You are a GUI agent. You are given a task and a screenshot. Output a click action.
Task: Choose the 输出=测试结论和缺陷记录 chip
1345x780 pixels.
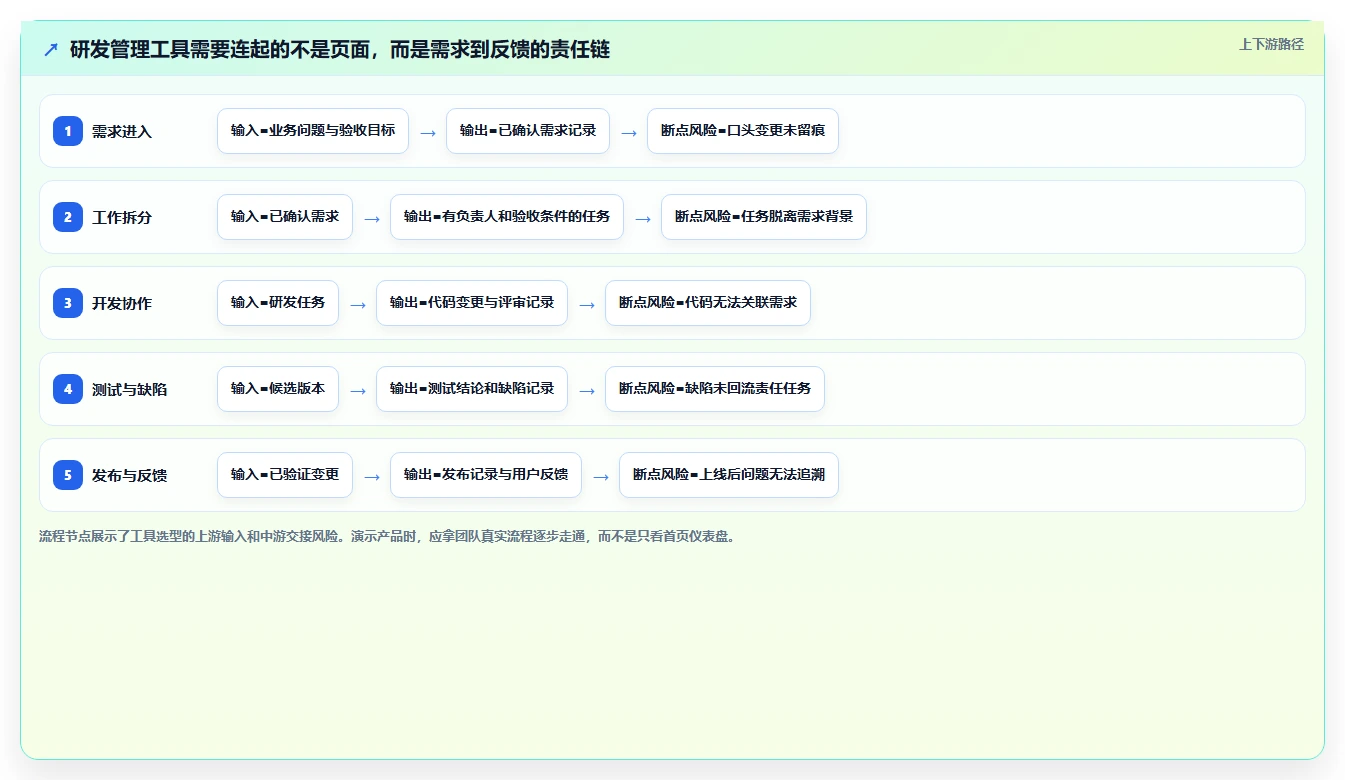point(472,389)
